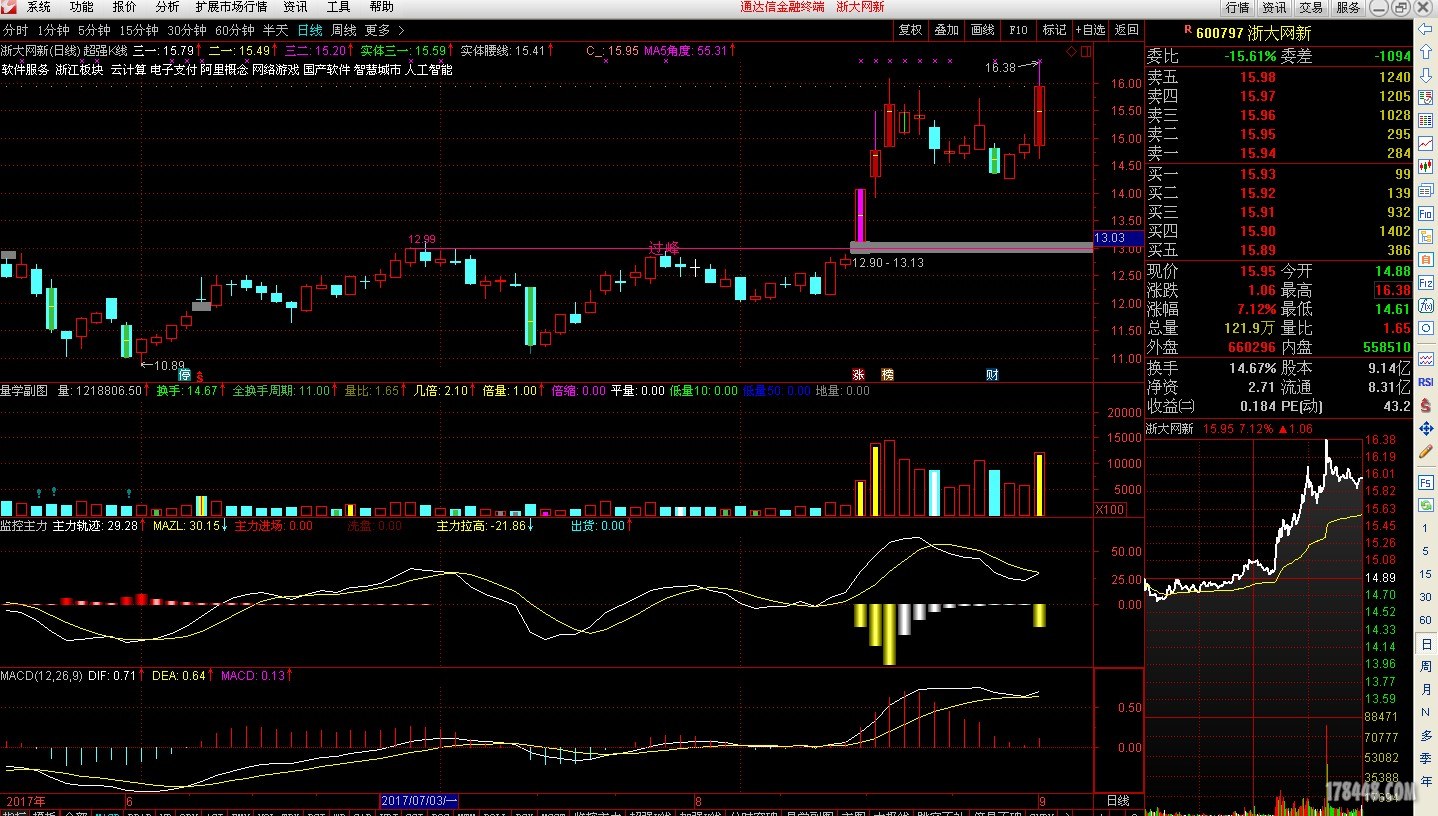Screen dimensions: 1438x816
Task: Select the RSI indicator icon
Action: tap(1426, 382)
